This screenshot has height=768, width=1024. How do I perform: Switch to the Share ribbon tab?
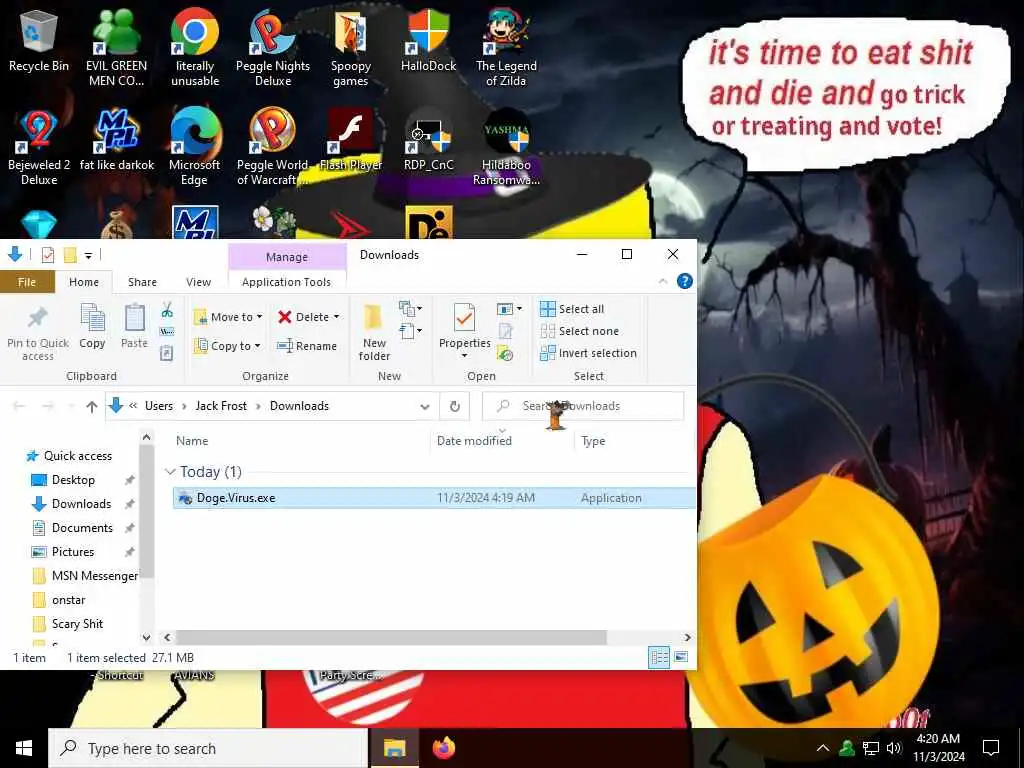click(142, 282)
